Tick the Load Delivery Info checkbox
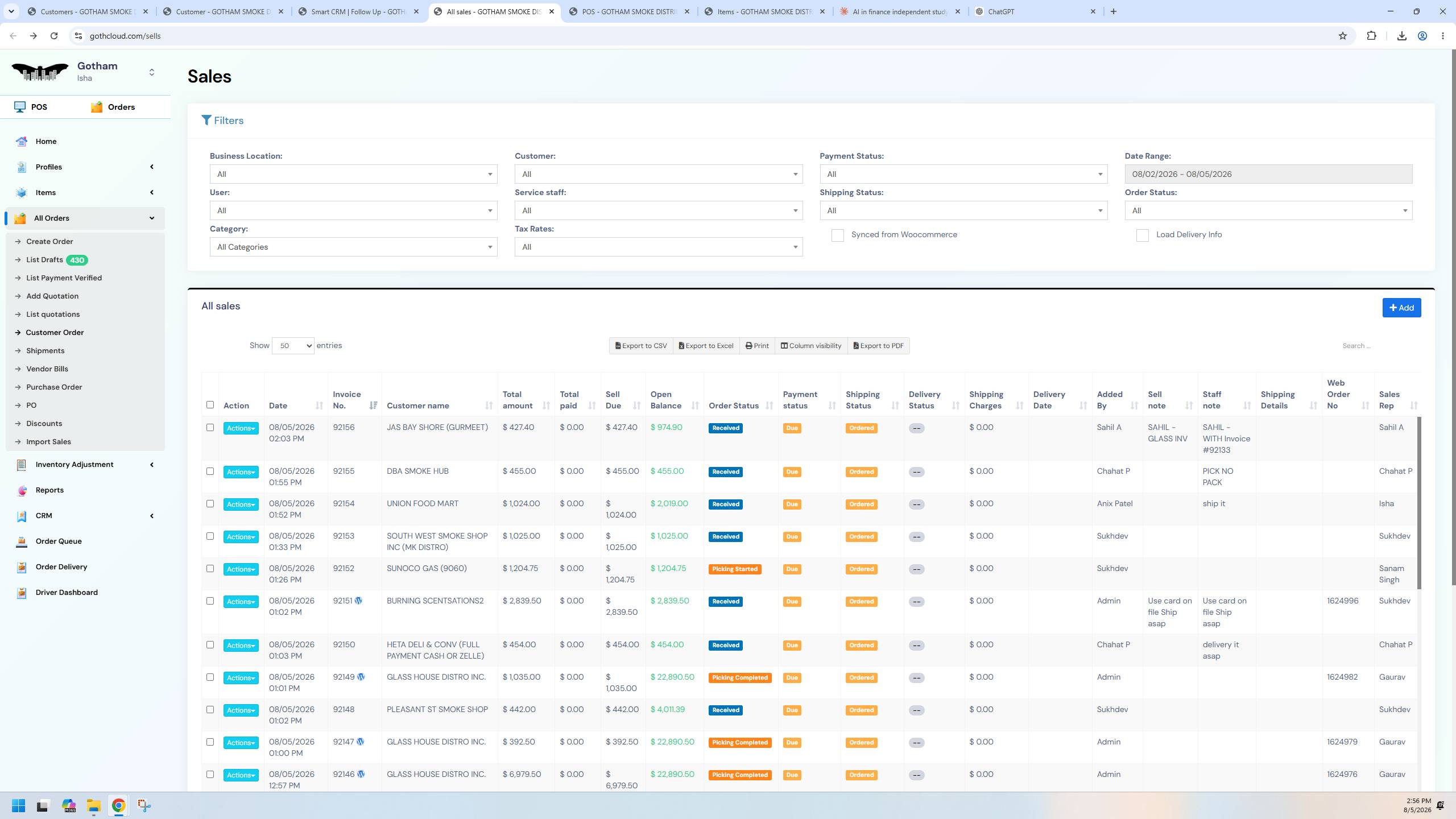This screenshot has height=819, width=1456. [x=1142, y=235]
